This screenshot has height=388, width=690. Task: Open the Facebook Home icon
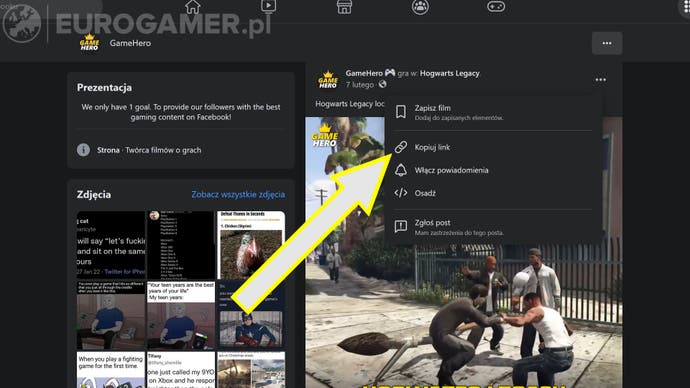192,7
